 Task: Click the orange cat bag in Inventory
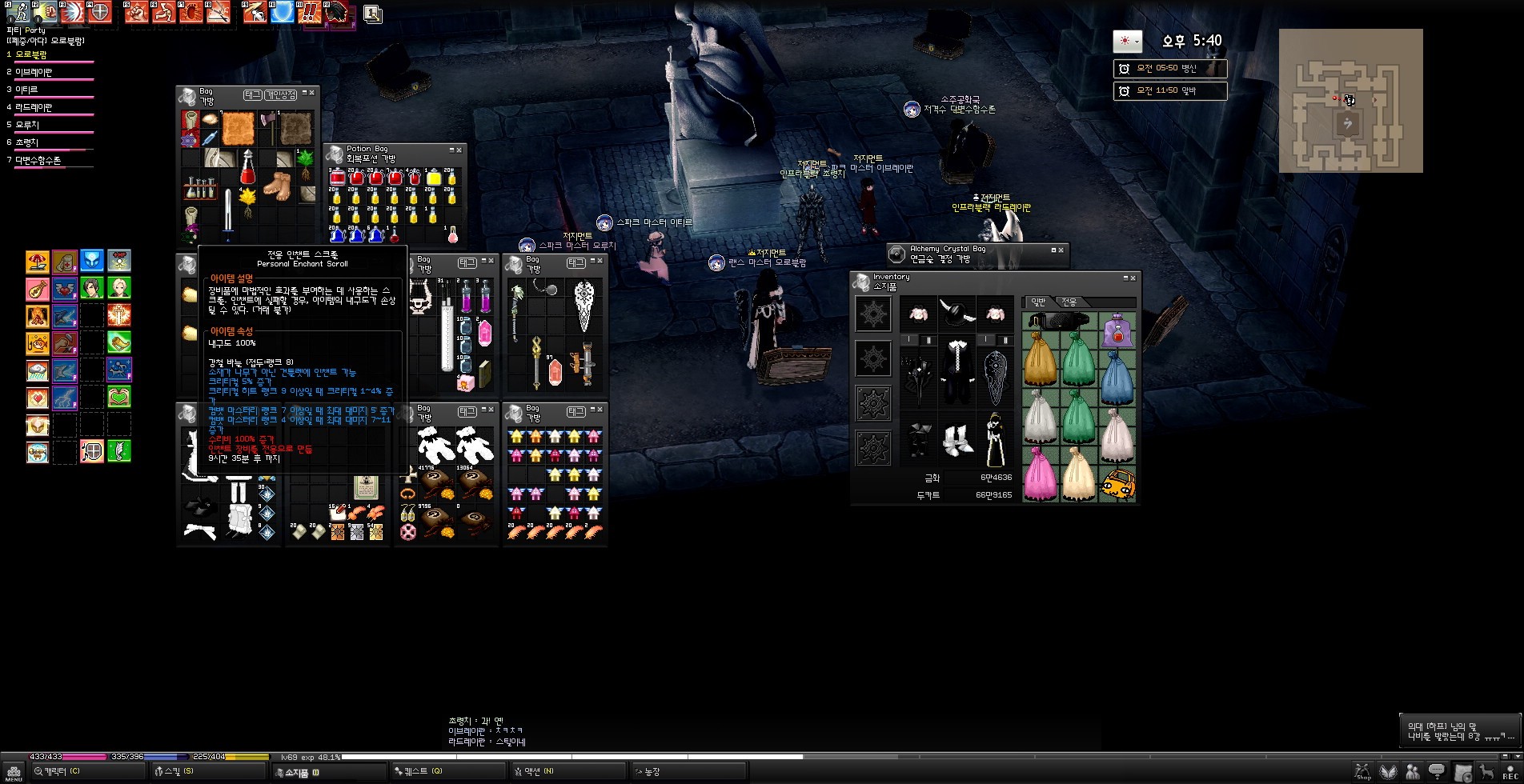click(1117, 485)
